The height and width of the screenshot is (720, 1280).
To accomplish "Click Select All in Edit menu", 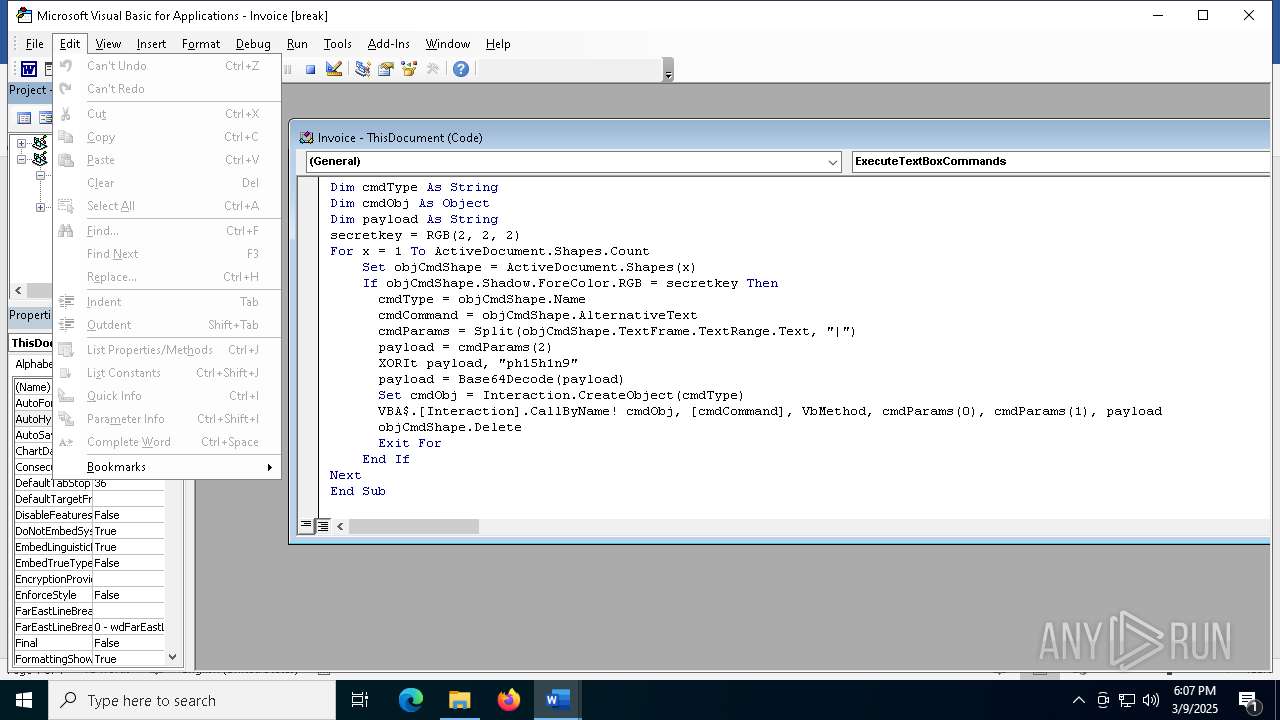I will pyautogui.click(x=167, y=206).
